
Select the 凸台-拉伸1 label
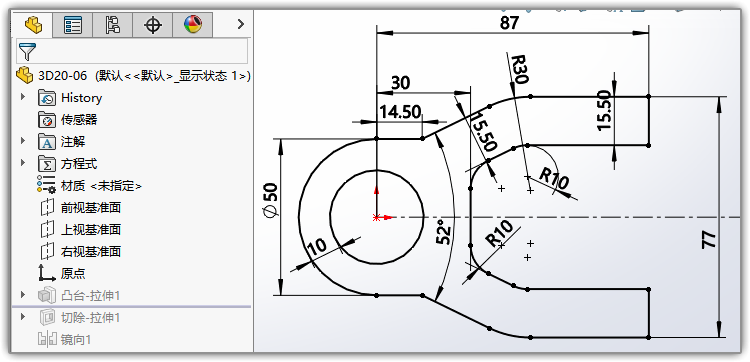point(90,296)
